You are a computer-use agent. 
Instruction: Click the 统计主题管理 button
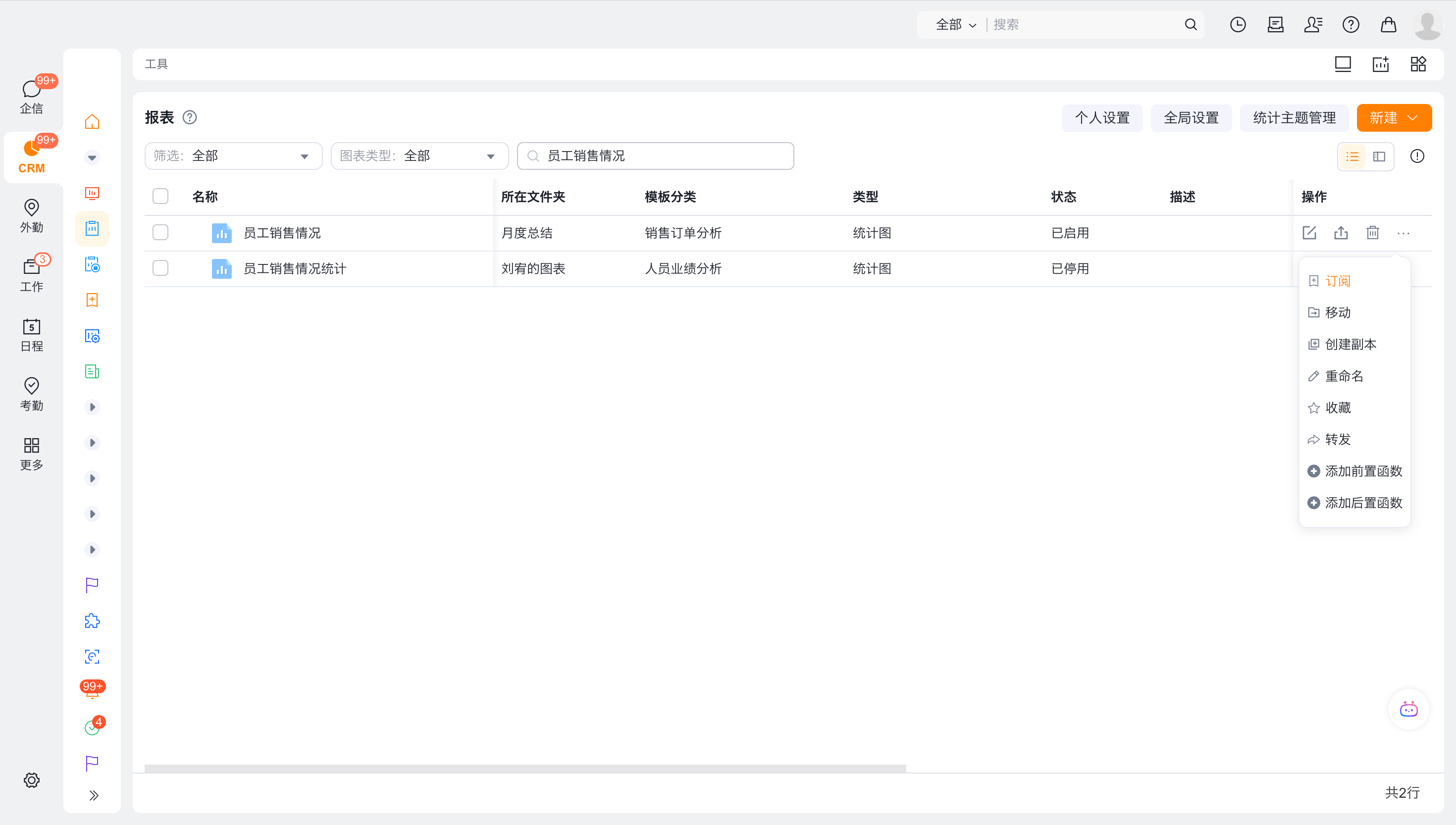point(1294,118)
